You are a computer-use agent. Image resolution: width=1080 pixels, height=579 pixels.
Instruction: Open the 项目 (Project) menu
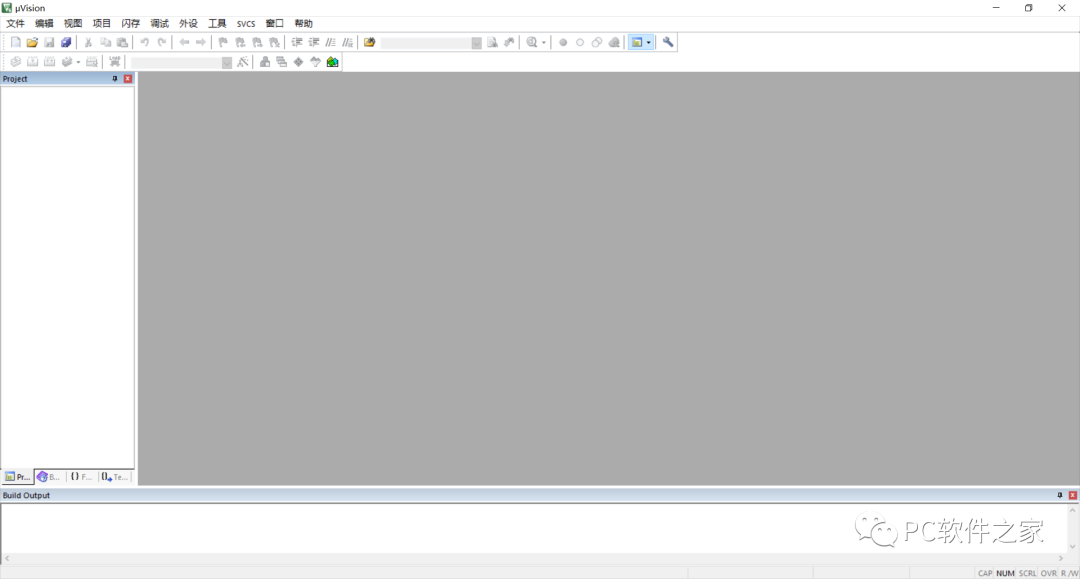(x=102, y=23)
